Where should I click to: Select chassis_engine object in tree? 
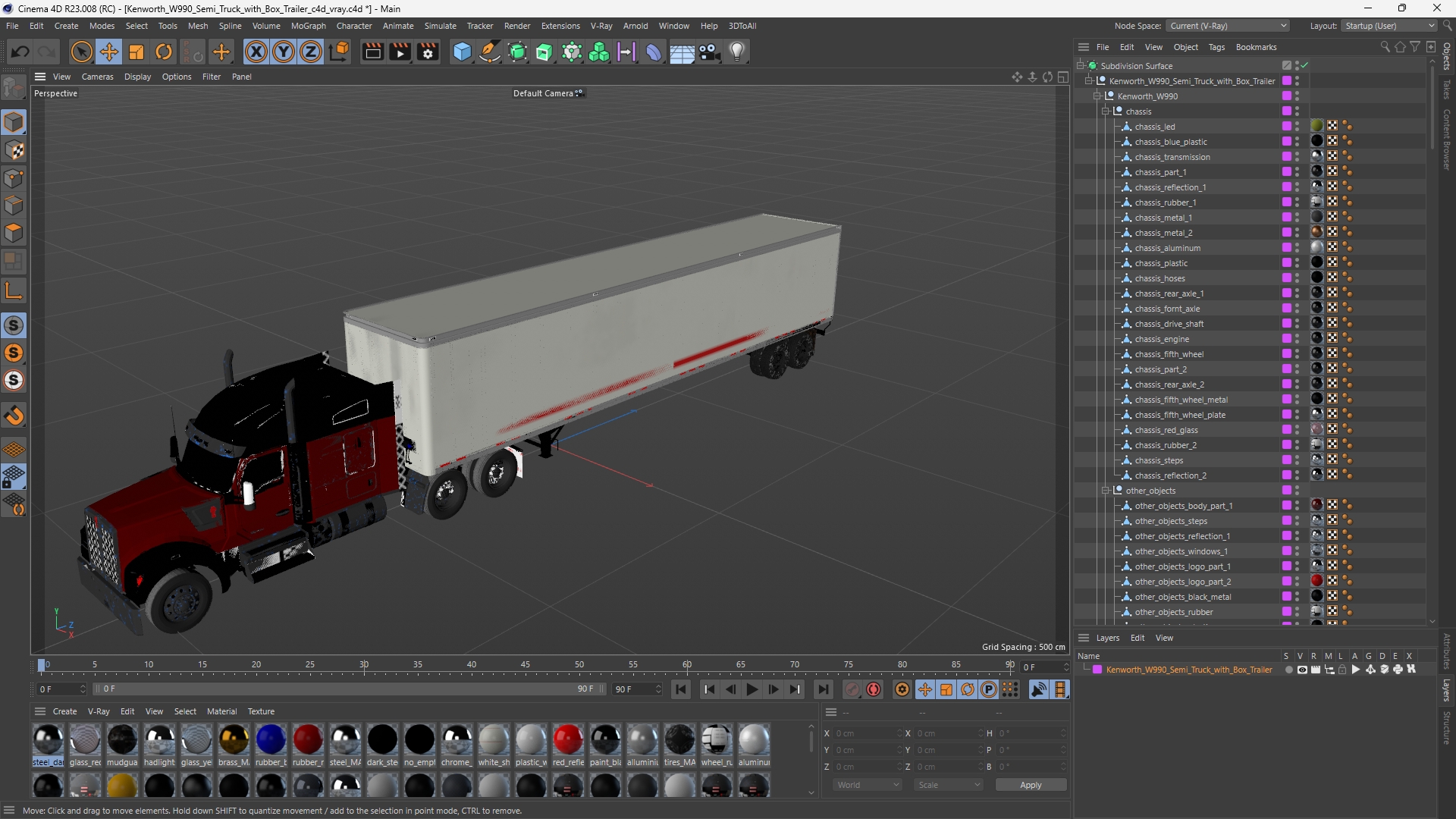pos(1161,339)
